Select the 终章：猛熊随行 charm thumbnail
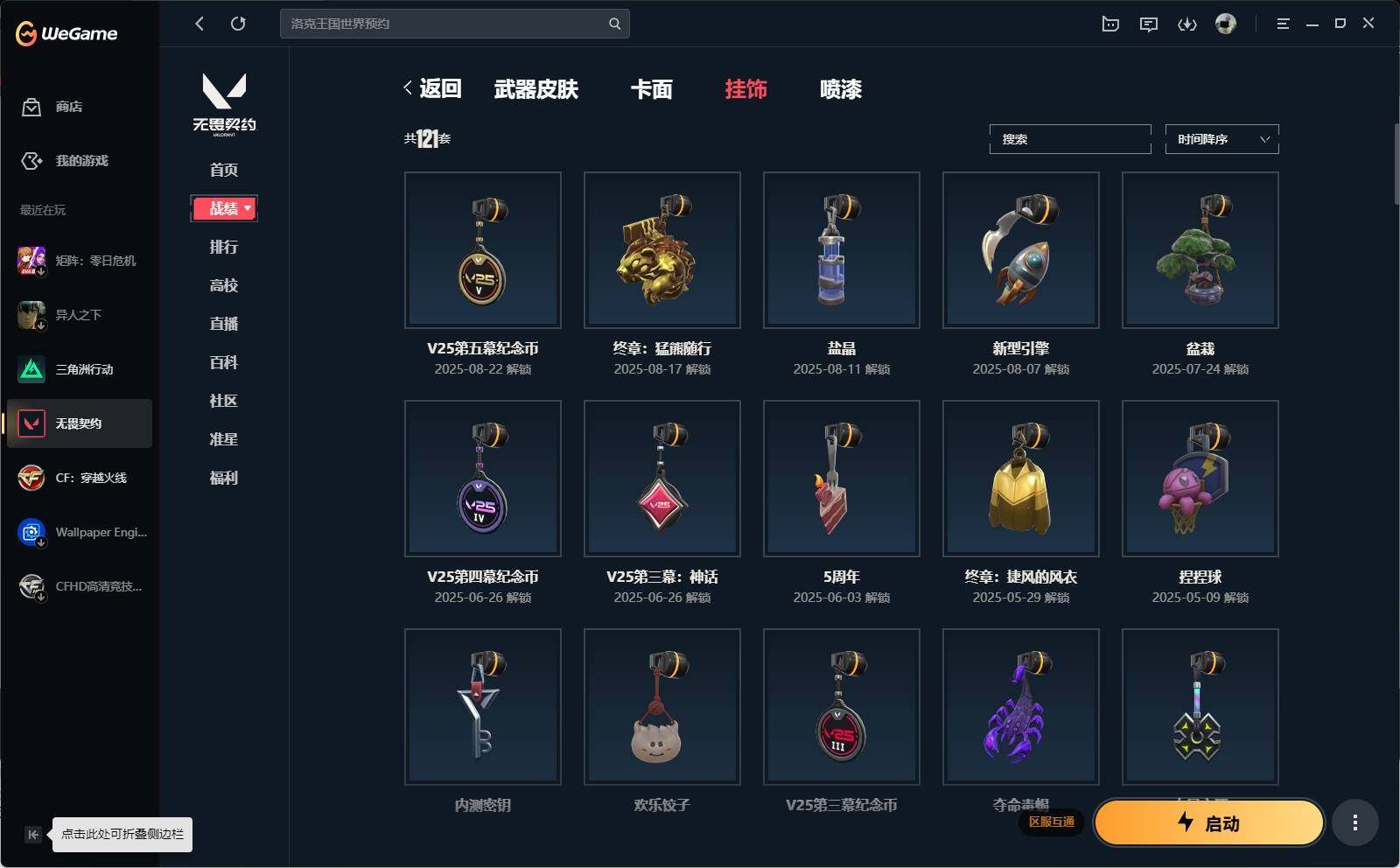This screenshot has width=1400, height=868. [x=662, y=250]
